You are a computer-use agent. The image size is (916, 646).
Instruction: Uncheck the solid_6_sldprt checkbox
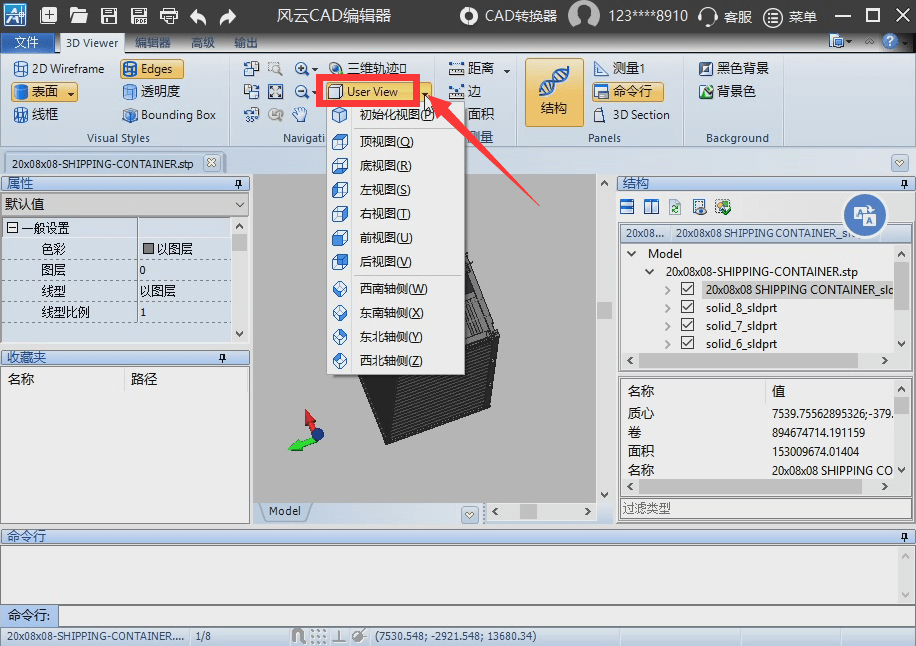[x=688, y=343]
